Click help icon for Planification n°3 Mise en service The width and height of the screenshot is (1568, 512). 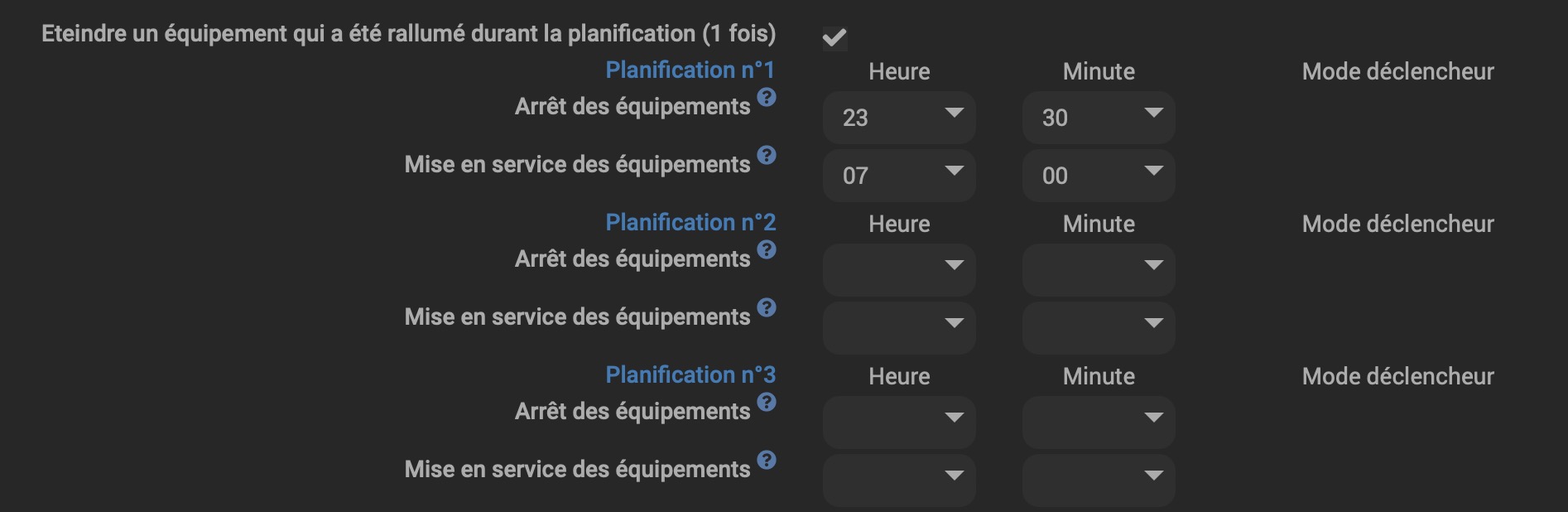pyautogui.click(x=767, y=461)
